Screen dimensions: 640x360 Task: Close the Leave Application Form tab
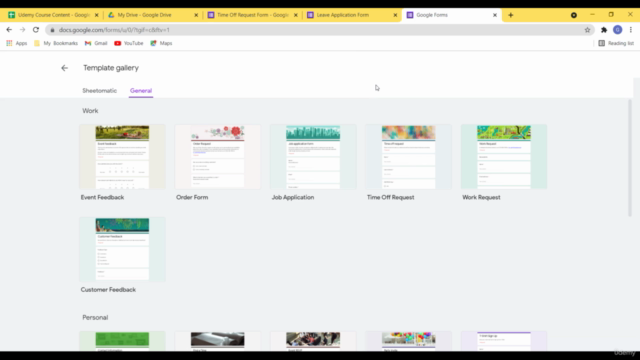(395, 15)
